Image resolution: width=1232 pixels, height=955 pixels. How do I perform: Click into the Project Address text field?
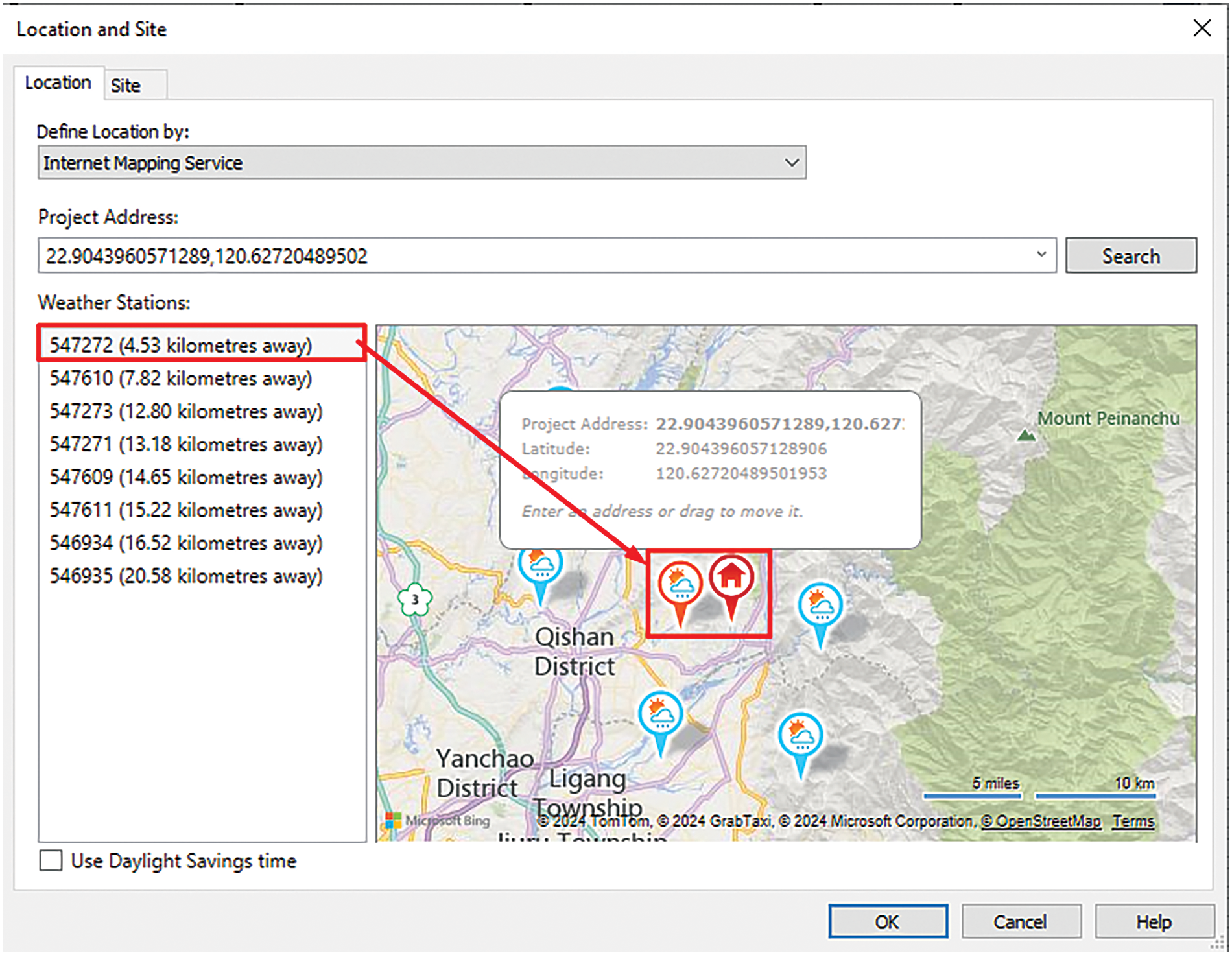[532, 256]
